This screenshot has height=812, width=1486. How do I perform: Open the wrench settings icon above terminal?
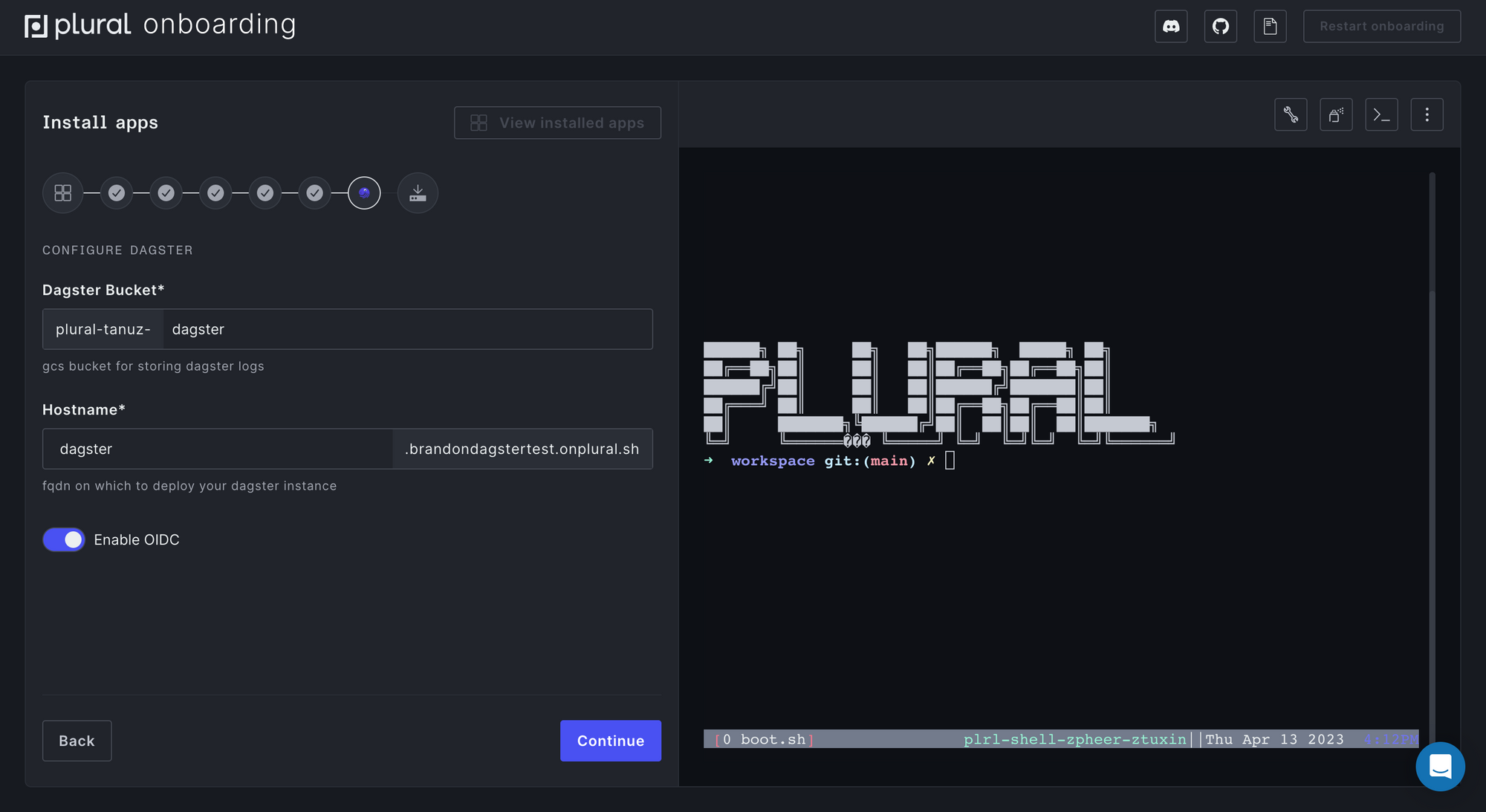pyautogui.click(x=1291, y=115)
